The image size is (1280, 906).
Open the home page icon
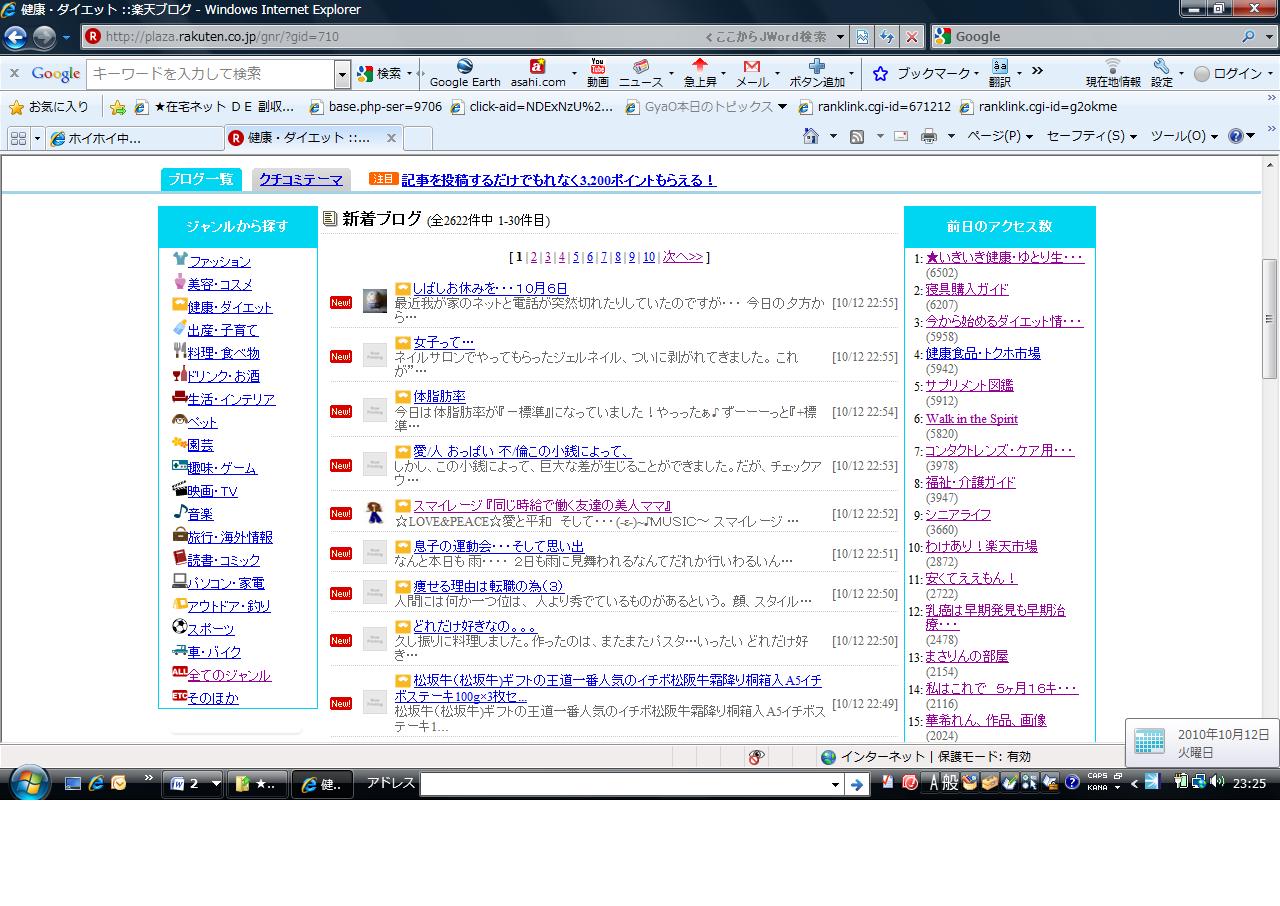811,137
